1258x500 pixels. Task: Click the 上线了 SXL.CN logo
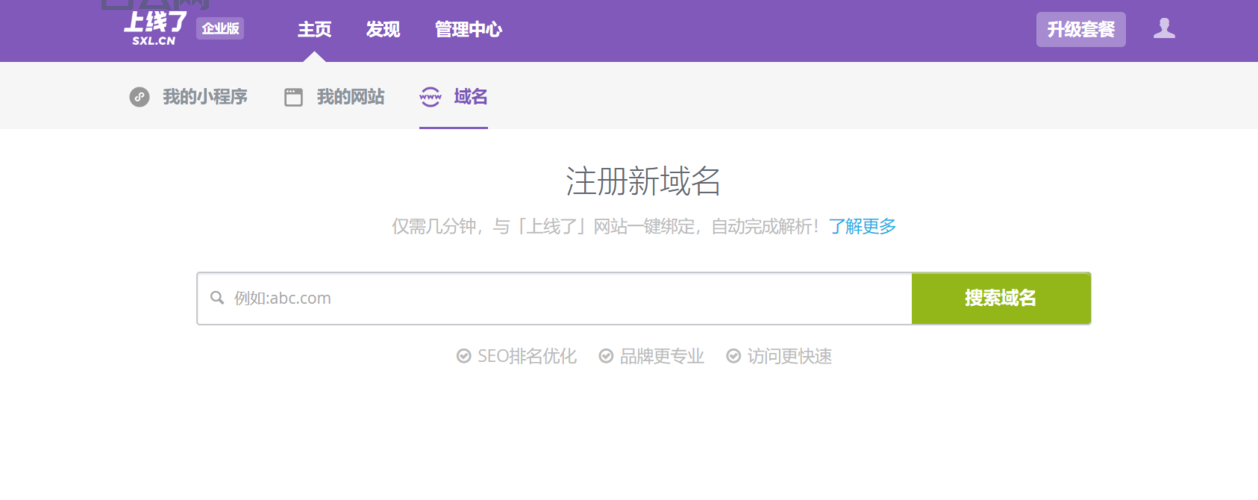coord(155,29)
